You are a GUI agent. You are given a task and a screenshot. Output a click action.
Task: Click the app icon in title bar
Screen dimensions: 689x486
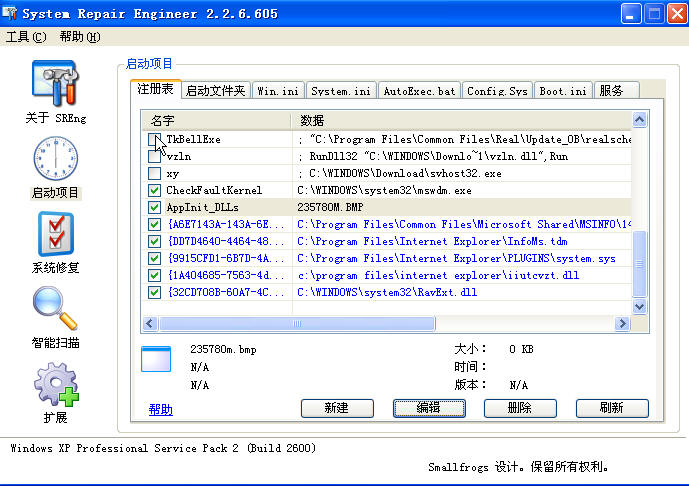point(9,13)
